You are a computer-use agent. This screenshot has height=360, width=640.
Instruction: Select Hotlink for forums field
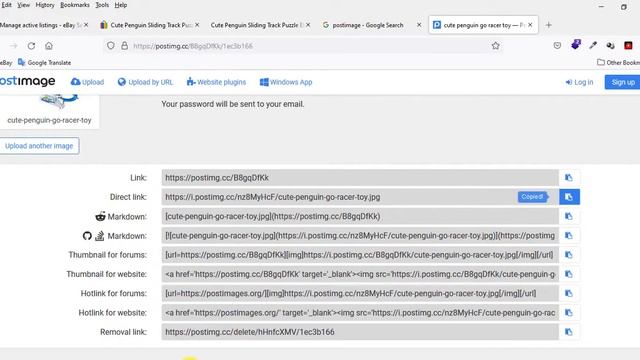[360, 293]
